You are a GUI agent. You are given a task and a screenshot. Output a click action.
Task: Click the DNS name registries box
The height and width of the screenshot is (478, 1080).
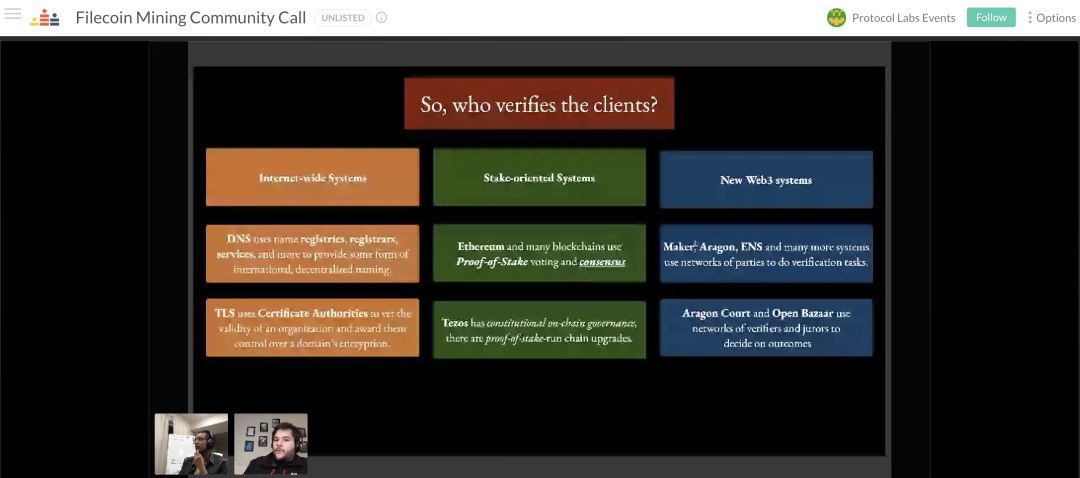click(313, 253)
